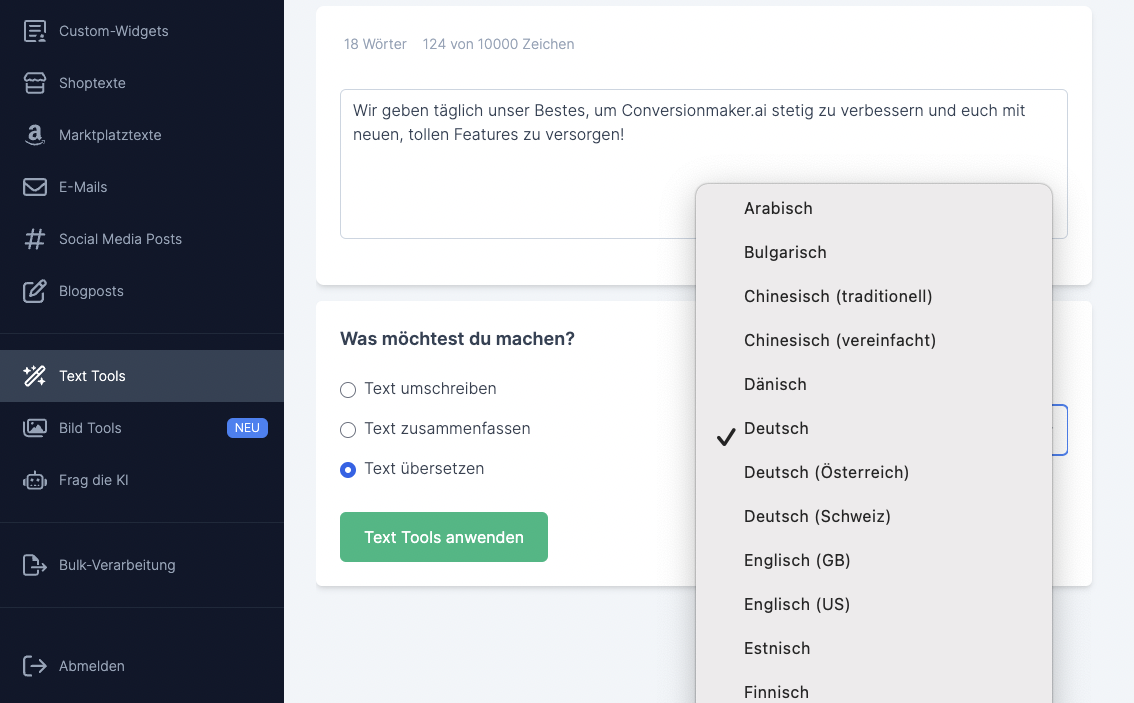Click the Bild Tools image icon
Image resolution: width=1134 pixels, height=703 pixels.
point(35,428)
